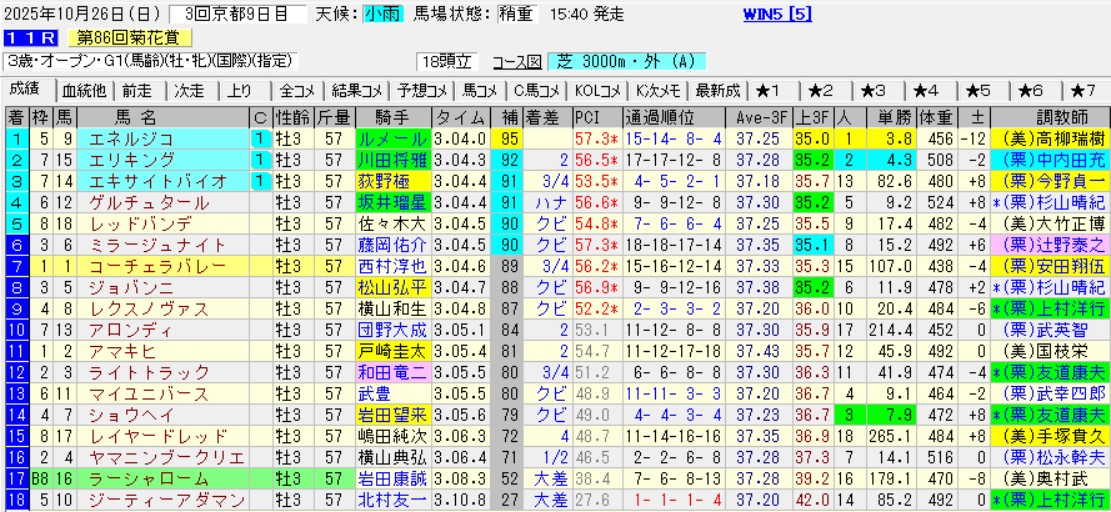Image resolution: width=1111 pixels, height=512 pixels.
Task: Select horse エネルジコ in first place
Action: tap(132, 138)
